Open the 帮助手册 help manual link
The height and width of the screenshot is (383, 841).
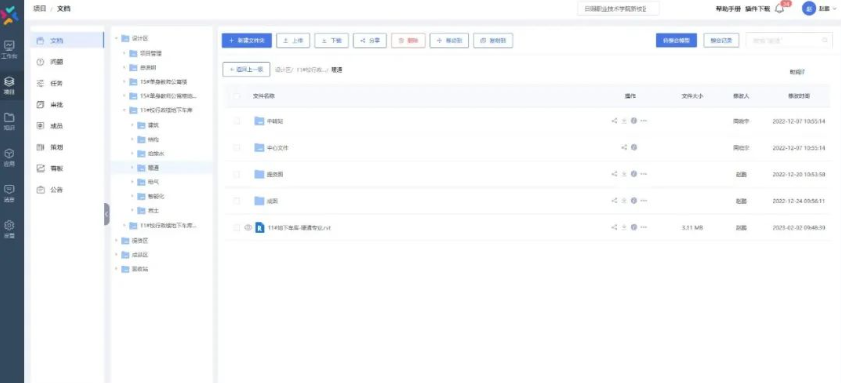click(728, 9)
